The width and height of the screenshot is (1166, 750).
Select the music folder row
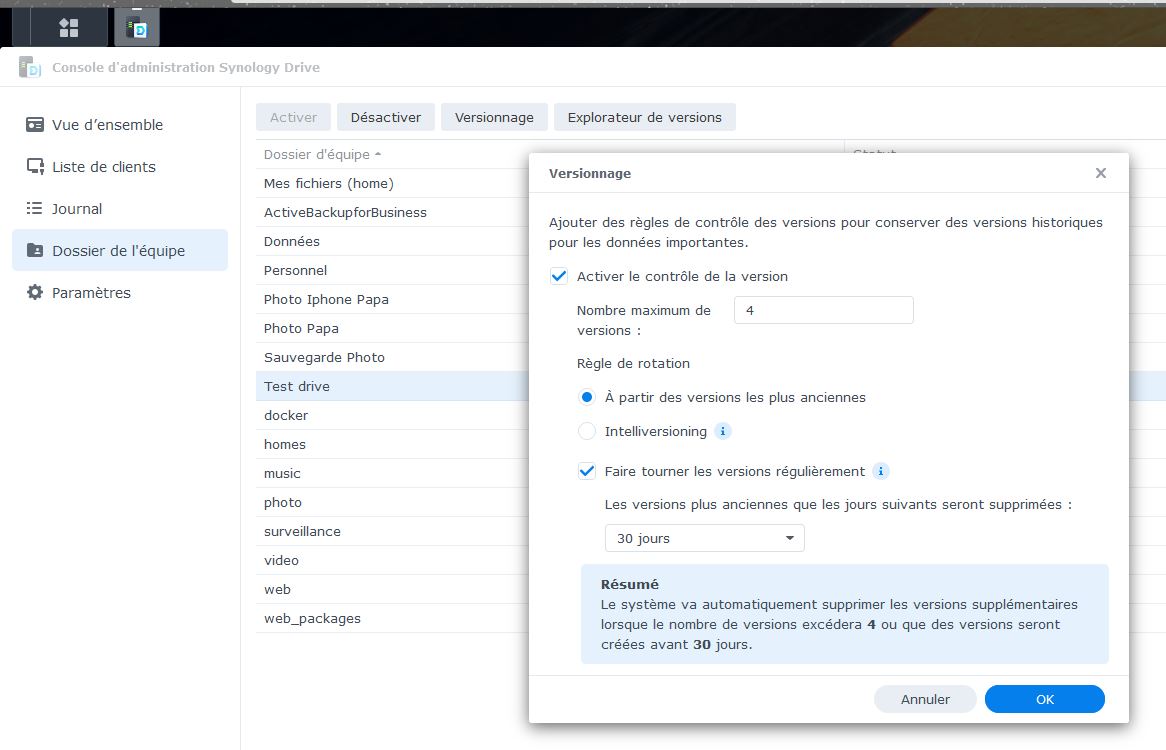point(393,473)
